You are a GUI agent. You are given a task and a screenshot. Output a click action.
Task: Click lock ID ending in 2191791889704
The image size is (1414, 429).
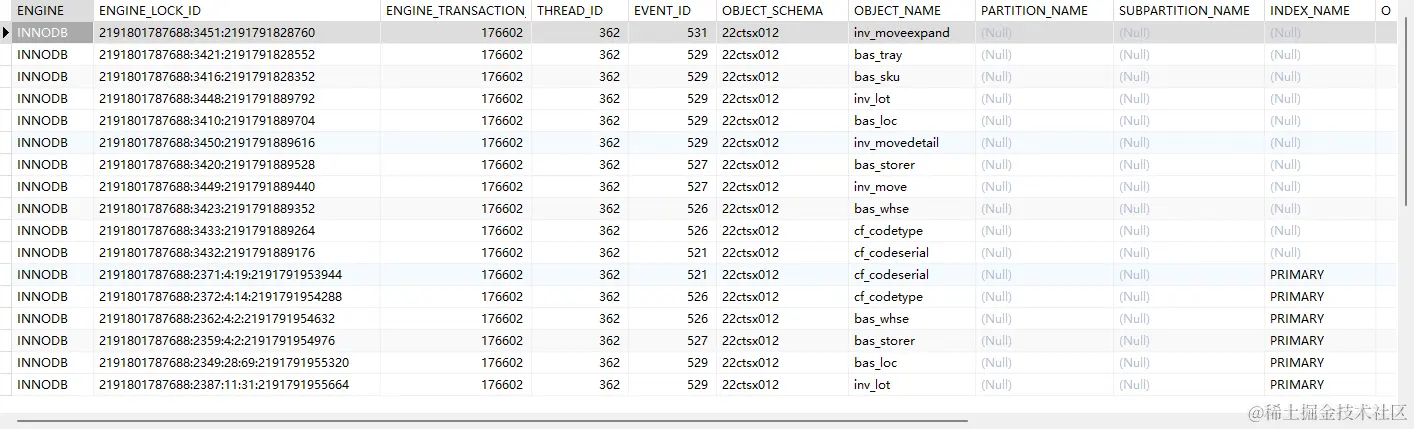[x=237, y=121]
